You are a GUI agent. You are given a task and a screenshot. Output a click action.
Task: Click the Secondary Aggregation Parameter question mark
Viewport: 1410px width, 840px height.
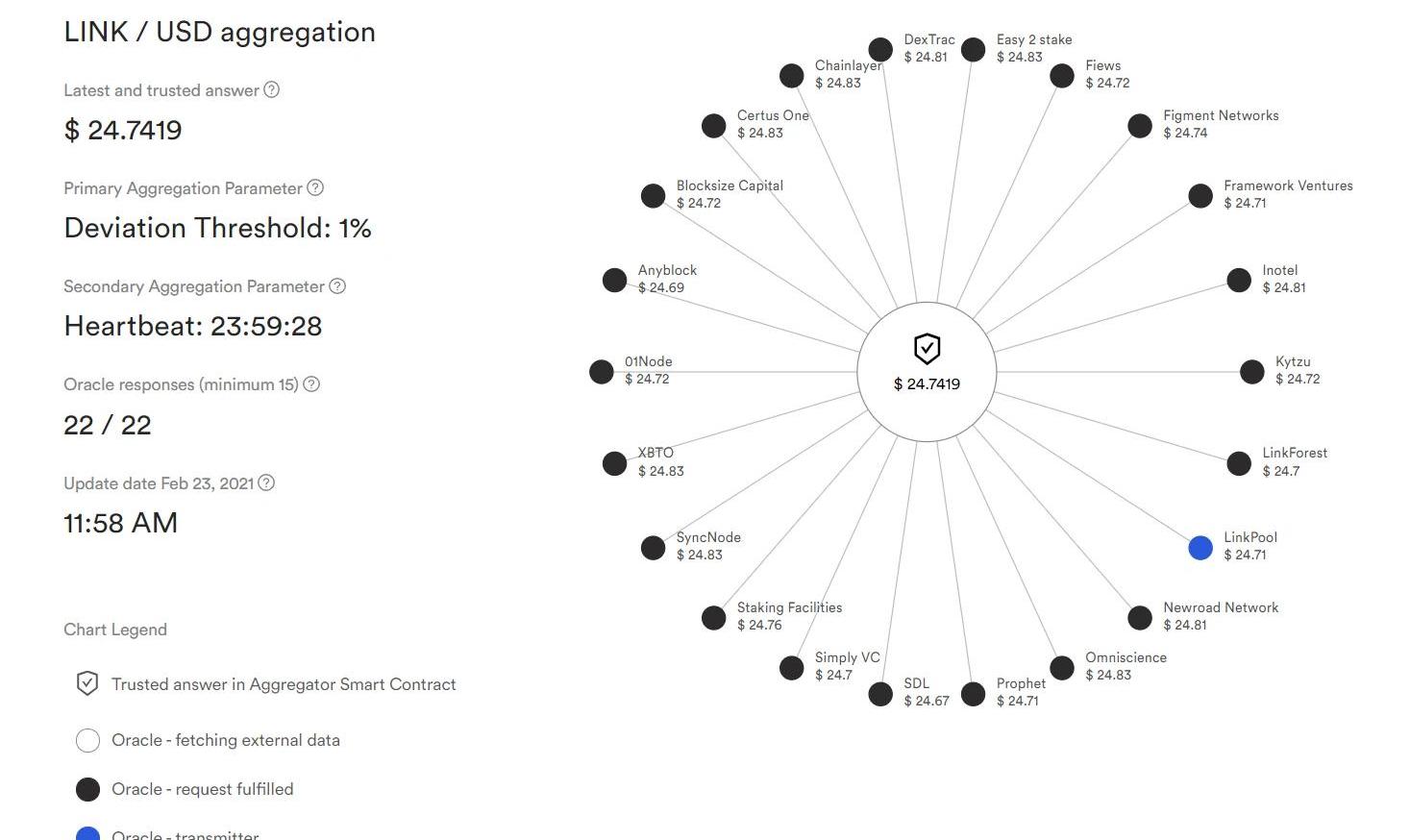point(337,285)
